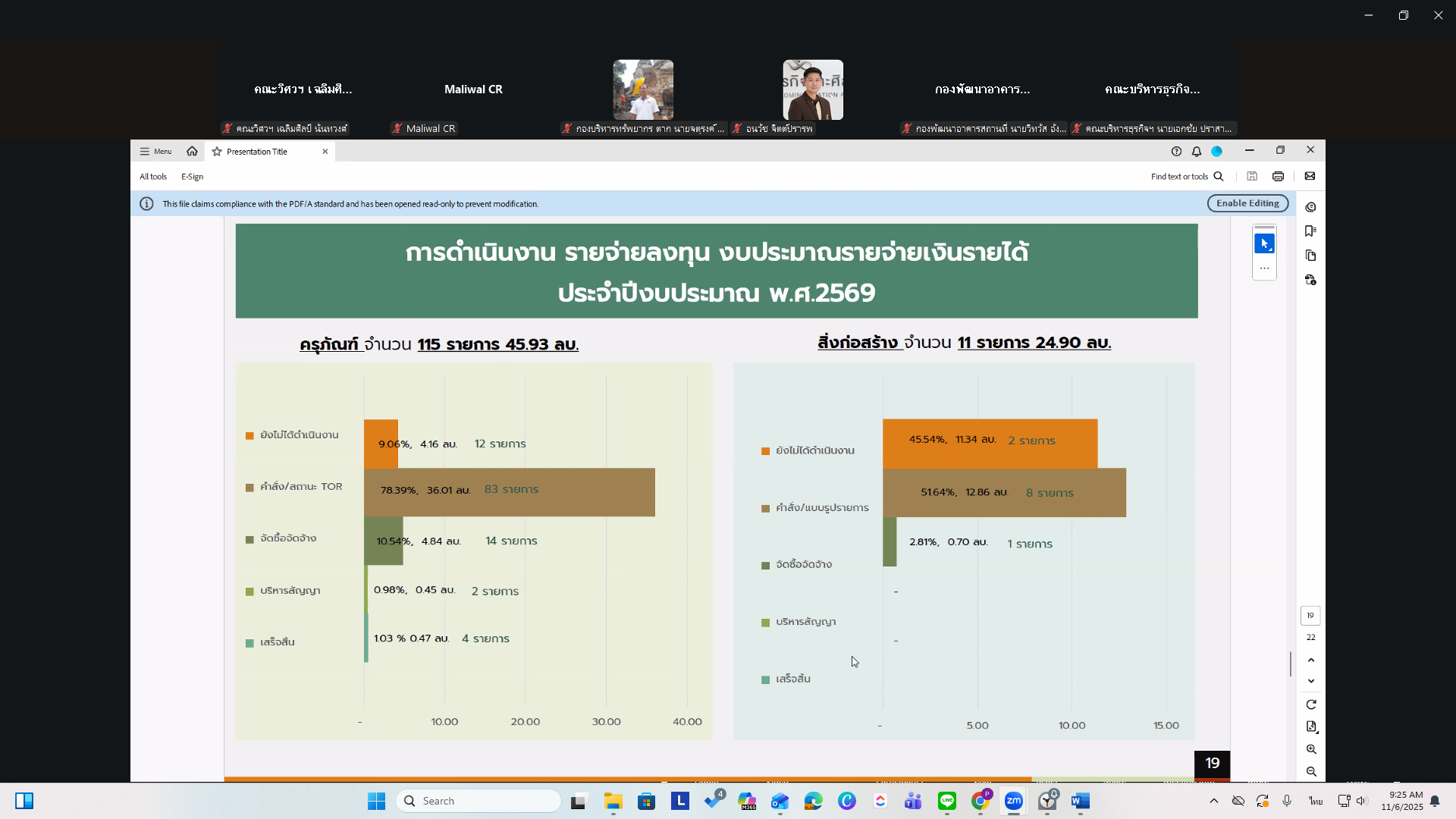
Task: Open the notifications bell icon
Action: [x=1197, y=152]
